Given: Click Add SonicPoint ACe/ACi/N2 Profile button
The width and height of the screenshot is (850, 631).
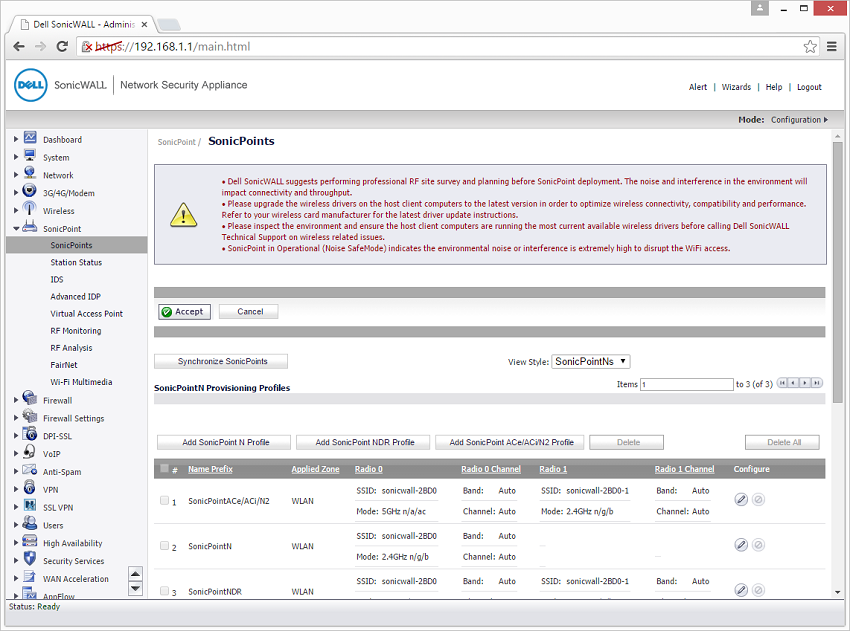Looking at the screenshot, I should point(510,442).
